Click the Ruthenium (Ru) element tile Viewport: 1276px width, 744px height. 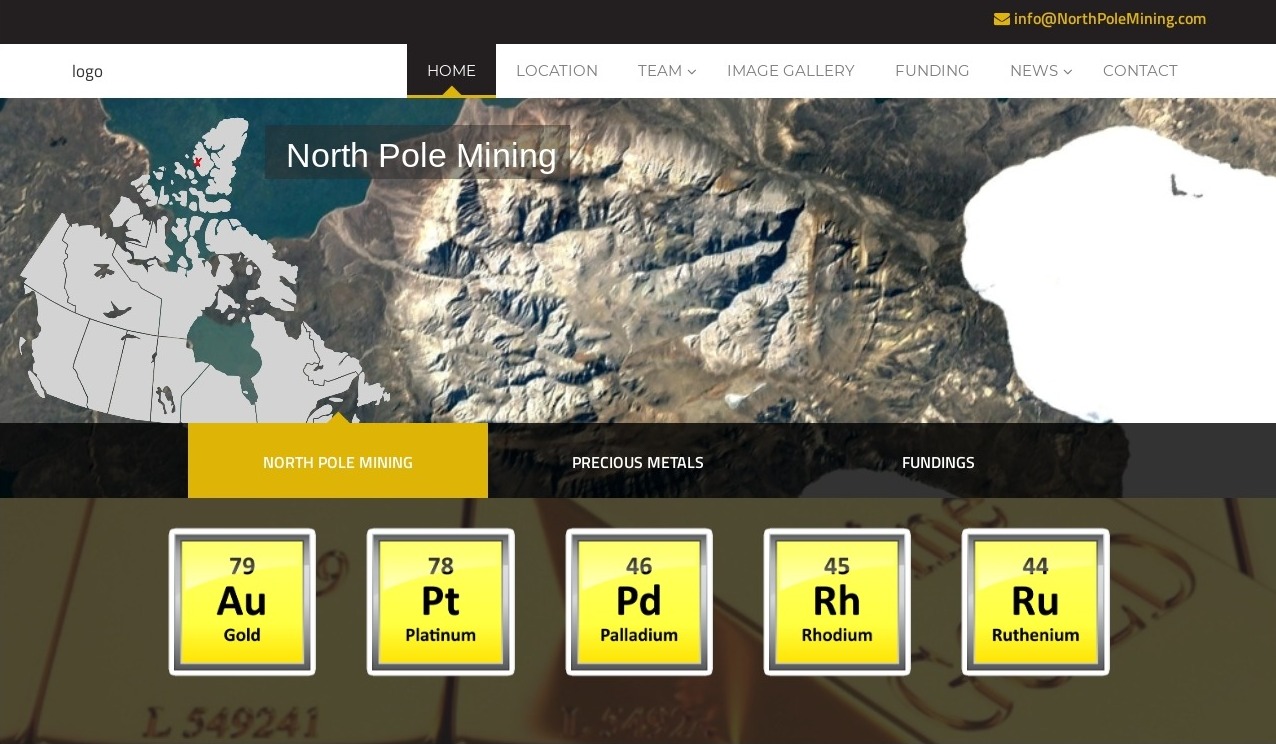click(x=1035, y=602)
